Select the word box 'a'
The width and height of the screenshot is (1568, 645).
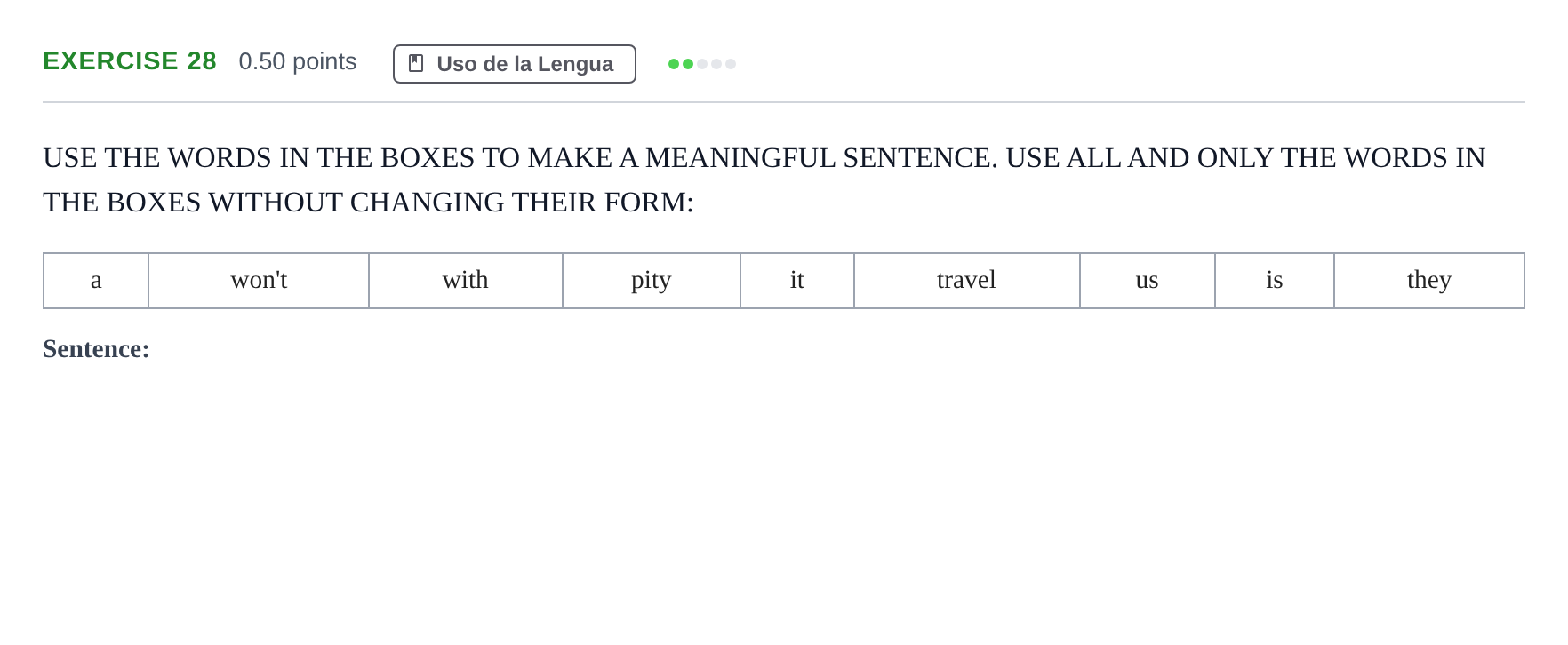[96, 281]
